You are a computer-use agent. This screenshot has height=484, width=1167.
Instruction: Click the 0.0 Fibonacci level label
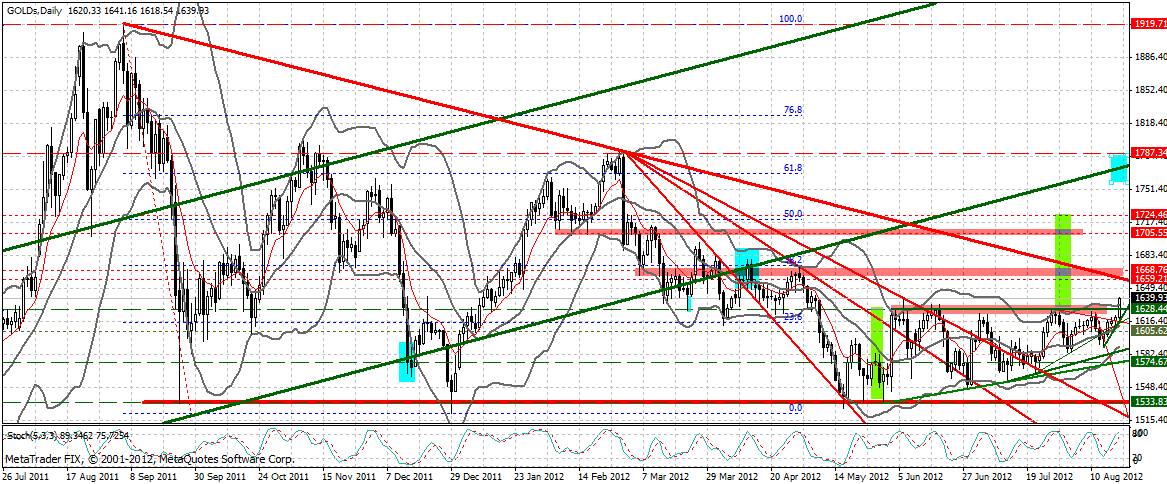[795, 408]
